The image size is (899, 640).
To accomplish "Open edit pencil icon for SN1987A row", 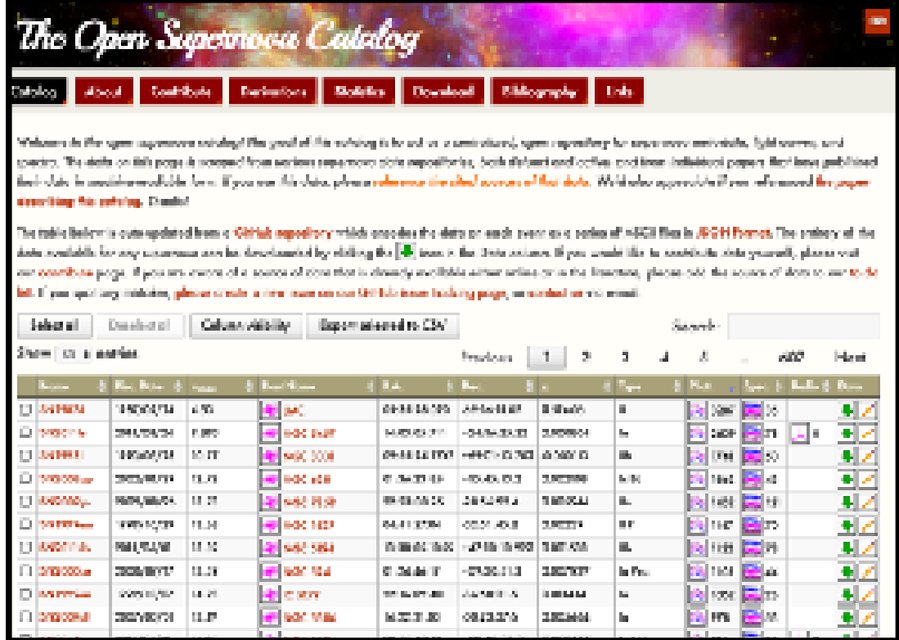I will [867, 411].
